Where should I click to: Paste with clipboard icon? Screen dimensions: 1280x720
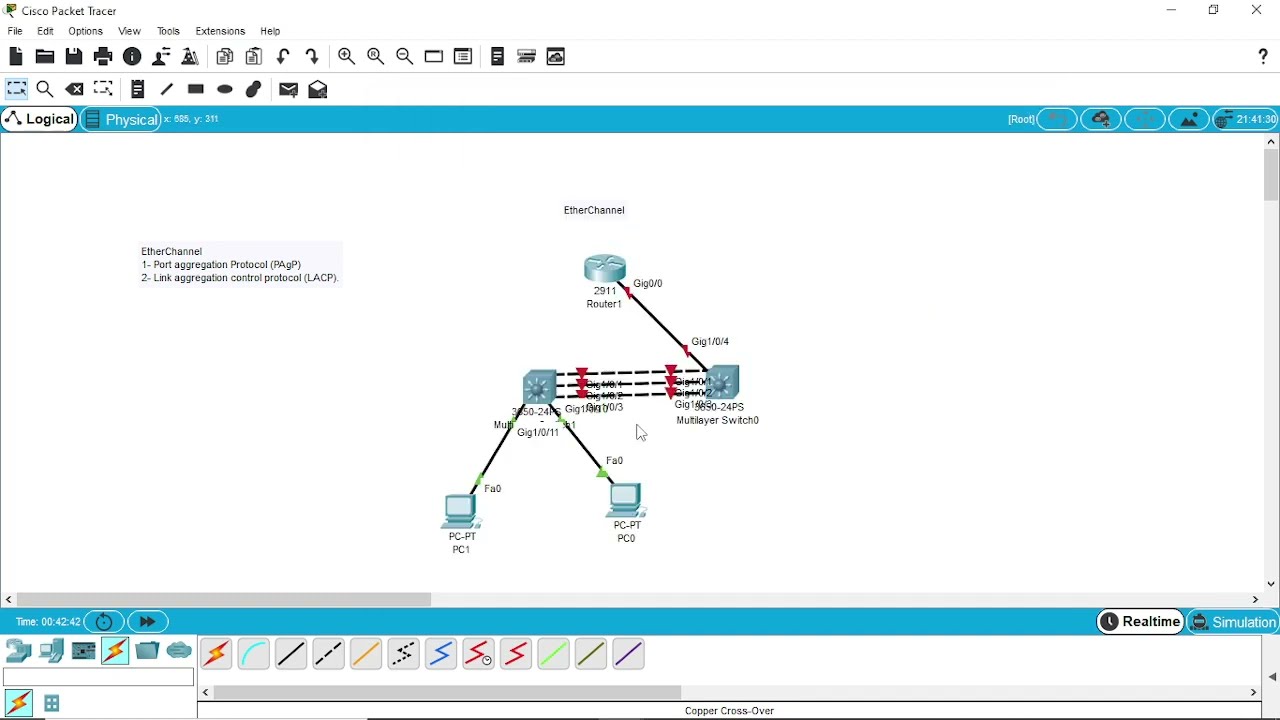[x=254, y=57]
